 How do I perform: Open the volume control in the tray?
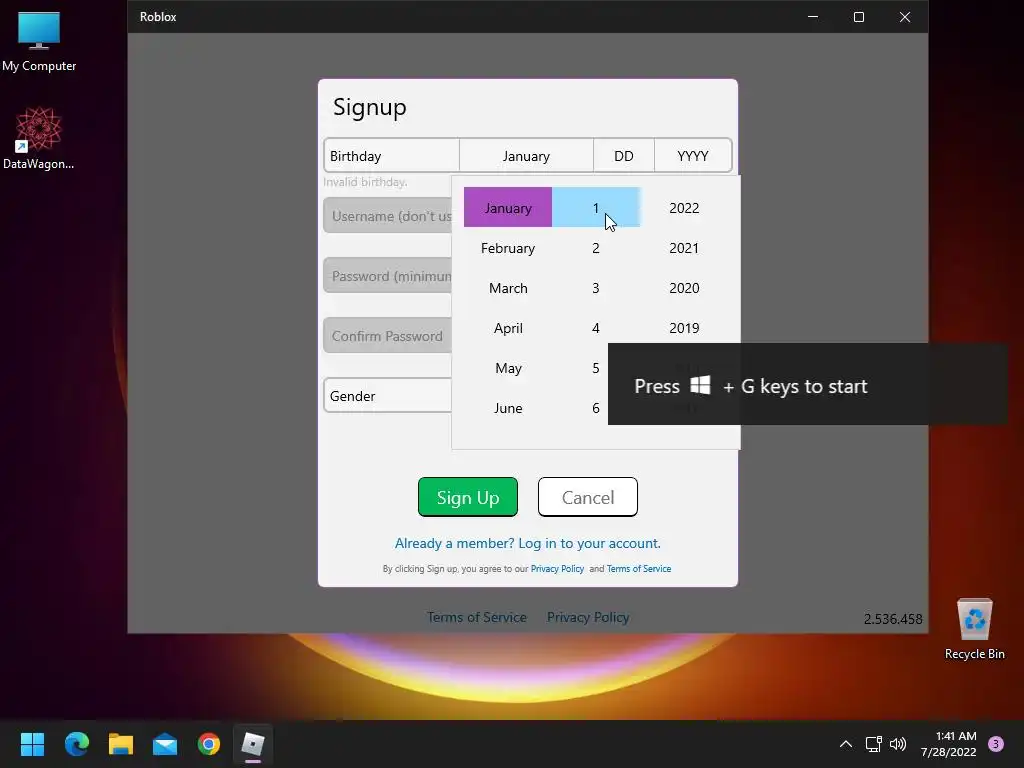tap(898, 744)
